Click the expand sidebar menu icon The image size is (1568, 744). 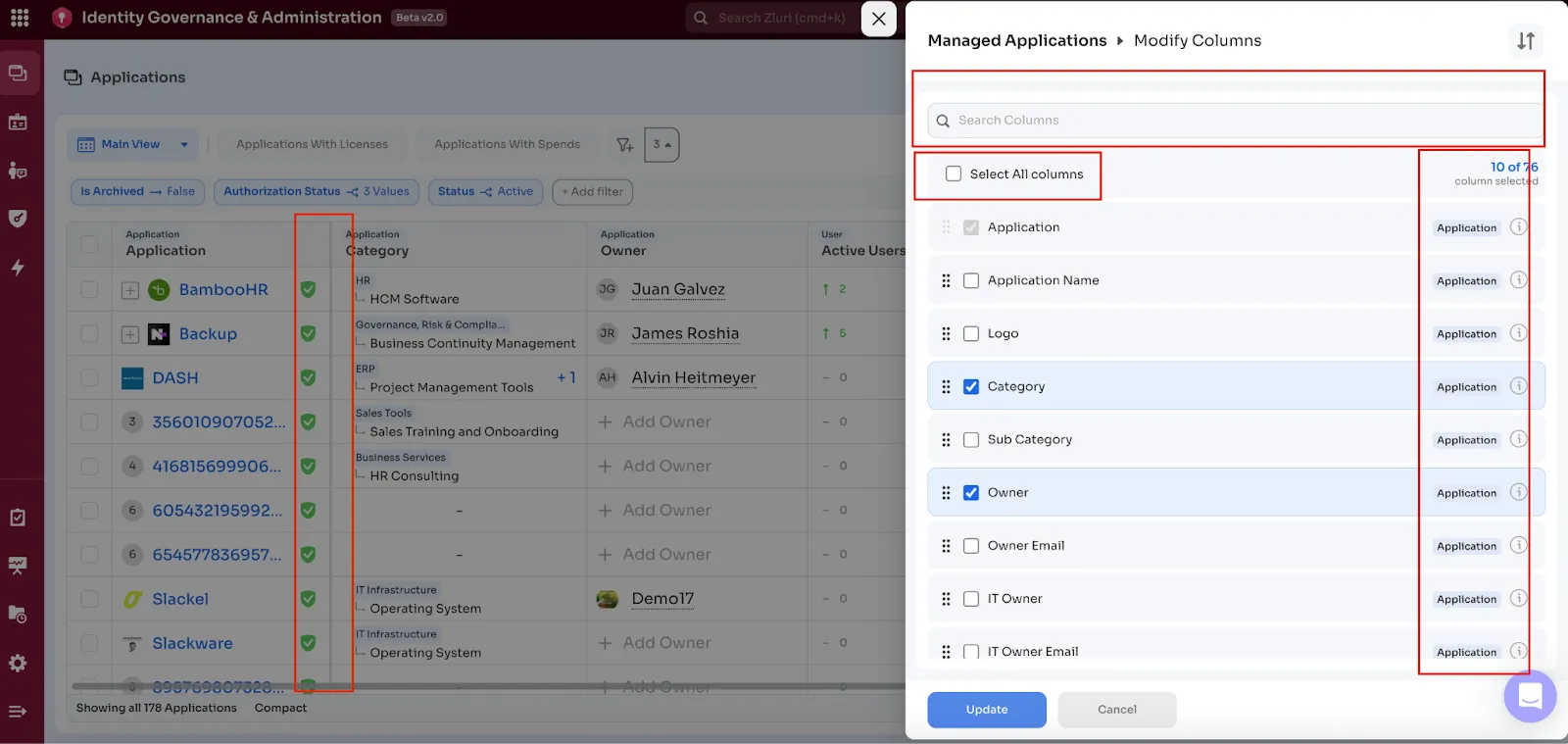18,712
